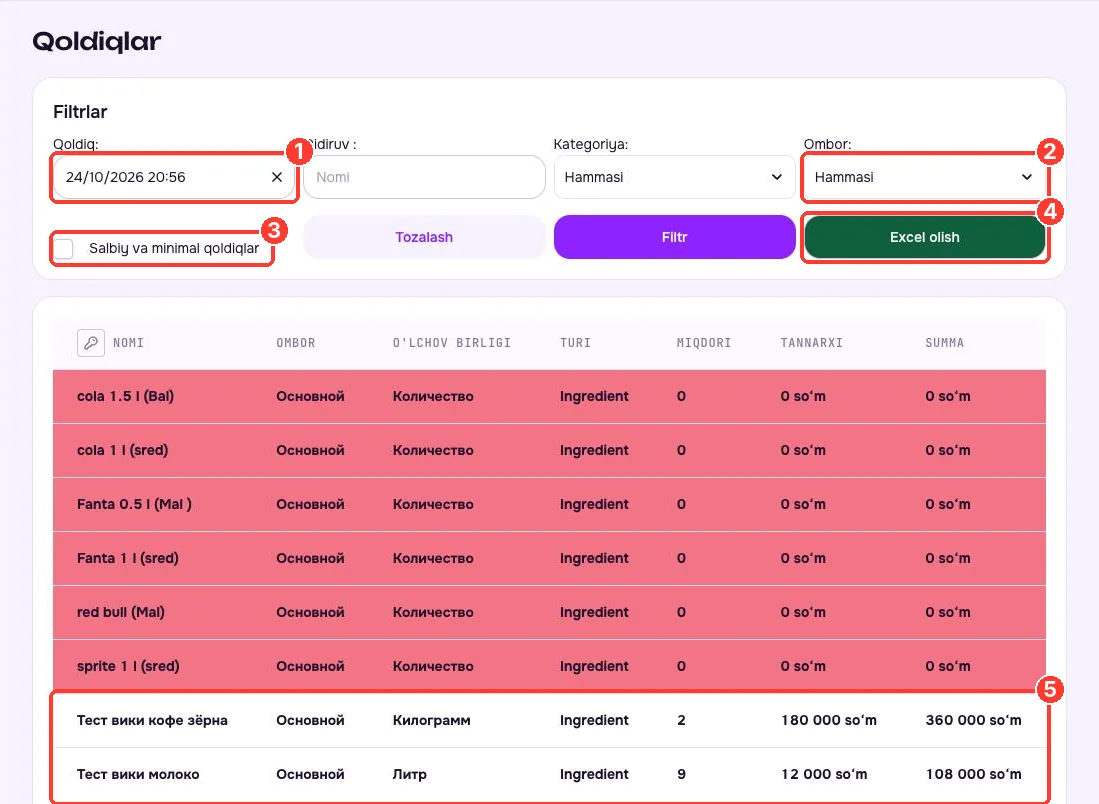1099x804 pixels.
Task: Apply filters with the Filtr button
Action: point(674,237)
